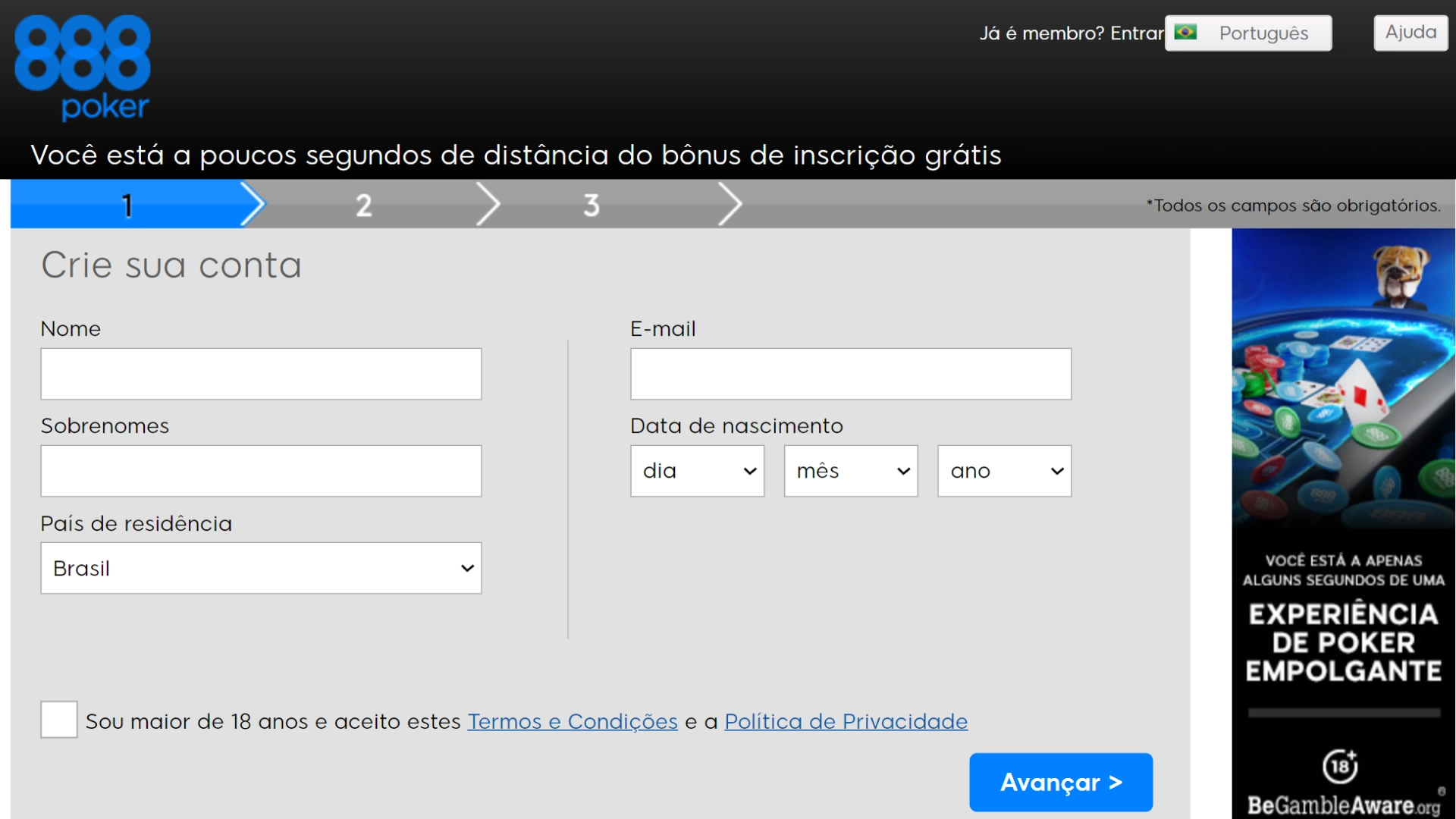Click the Brazilian flag language icon

[1187, 33]
